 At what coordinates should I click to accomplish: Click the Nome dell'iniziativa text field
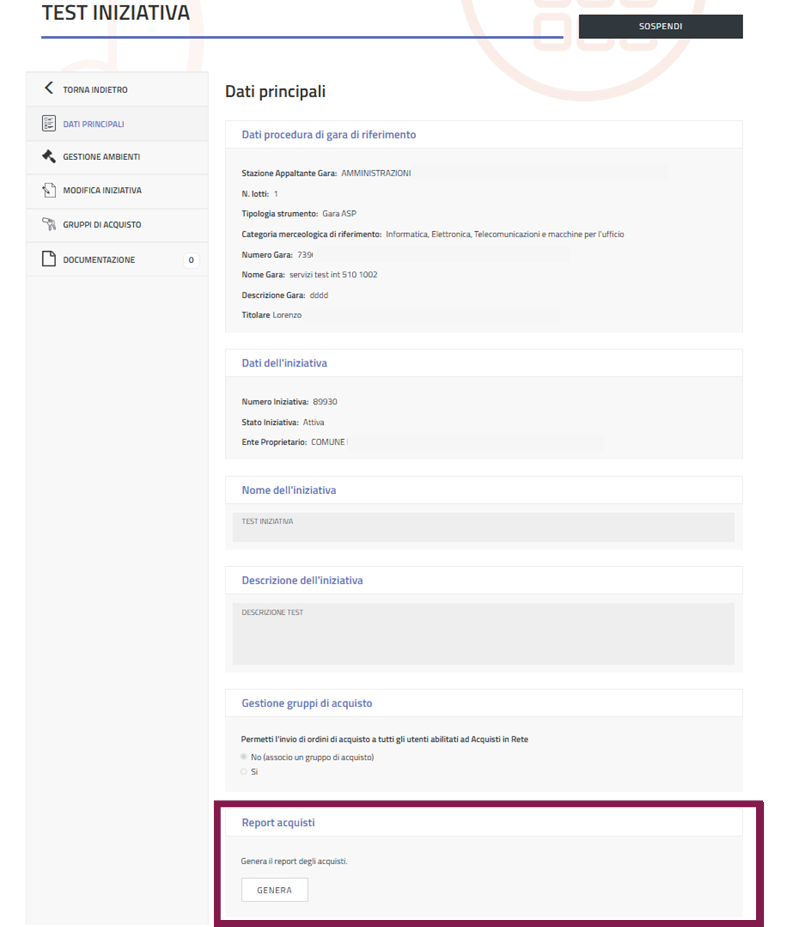(x=483, y=527)
